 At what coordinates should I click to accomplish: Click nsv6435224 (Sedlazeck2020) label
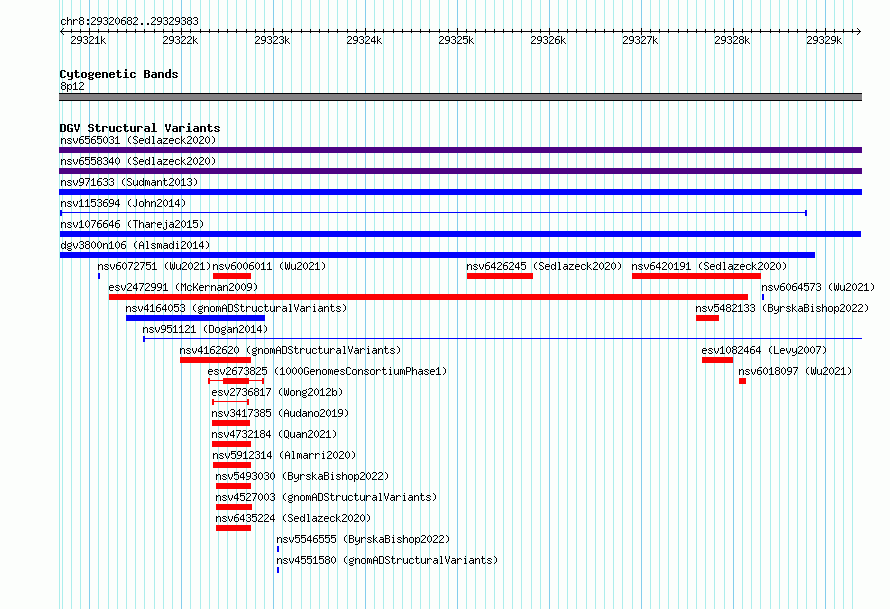coord(293,518)
